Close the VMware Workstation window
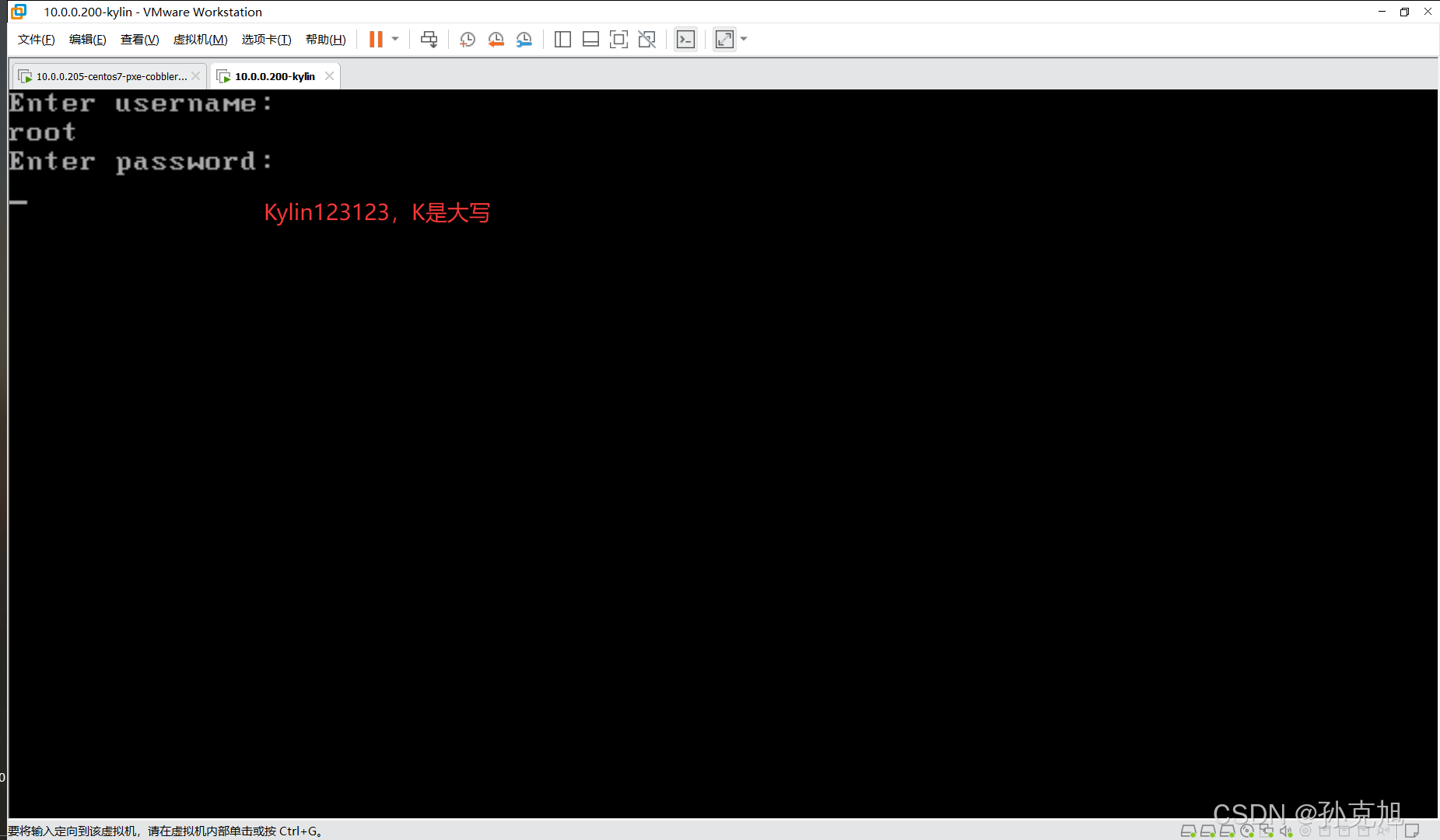1440x840 pixels. pyautogui.click(x=1428, y=12)
